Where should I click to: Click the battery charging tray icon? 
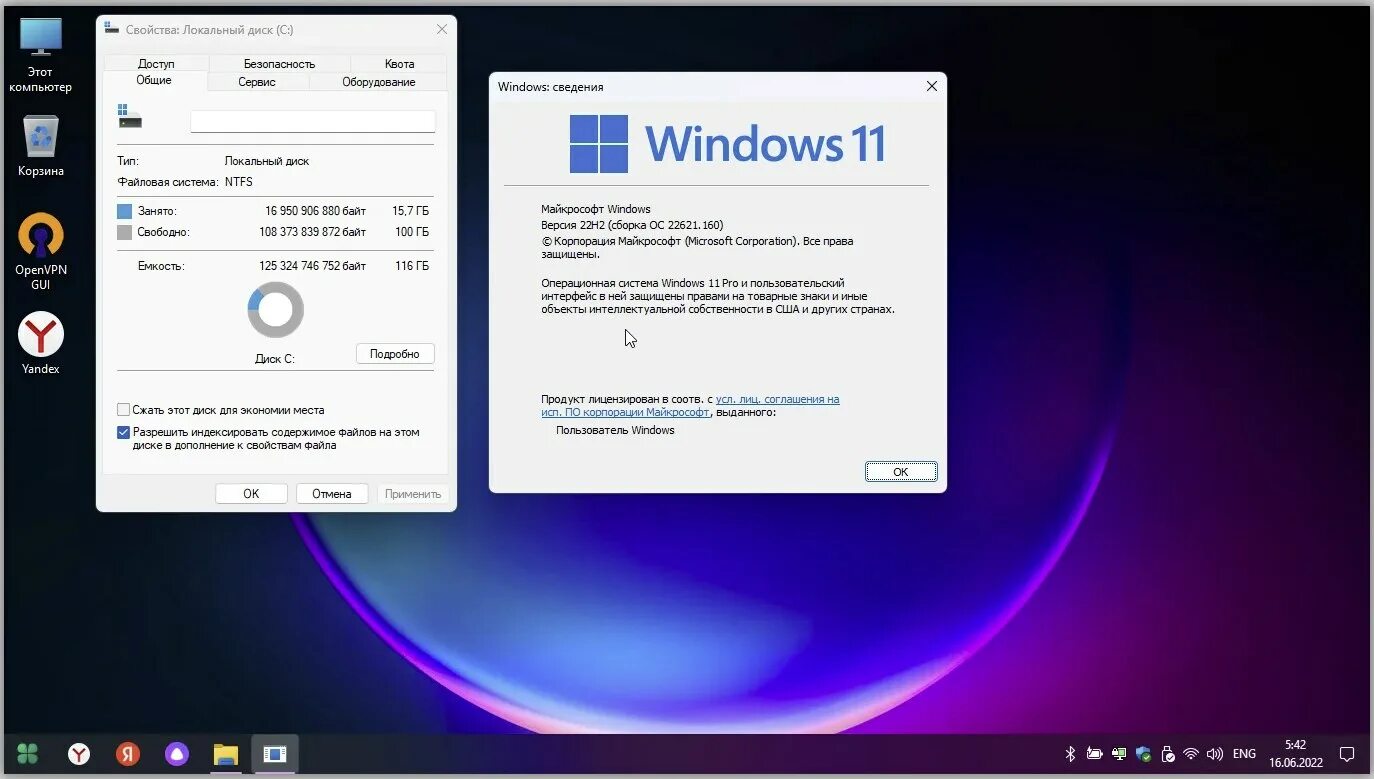tap(1094, 754)
